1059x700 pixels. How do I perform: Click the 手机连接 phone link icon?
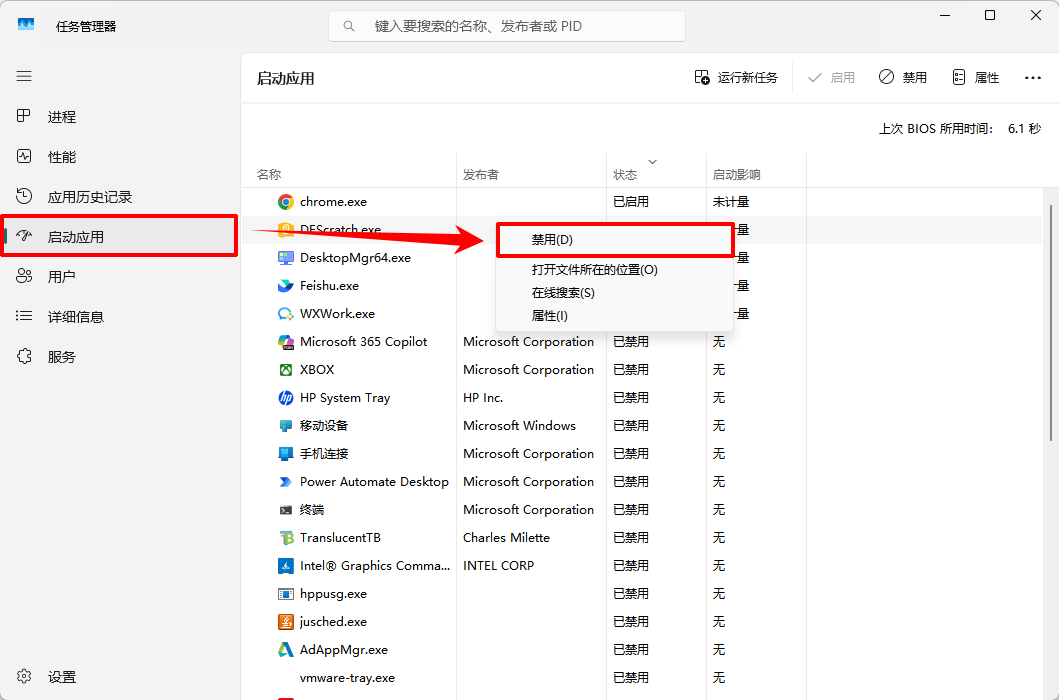(x=286, y=454)
